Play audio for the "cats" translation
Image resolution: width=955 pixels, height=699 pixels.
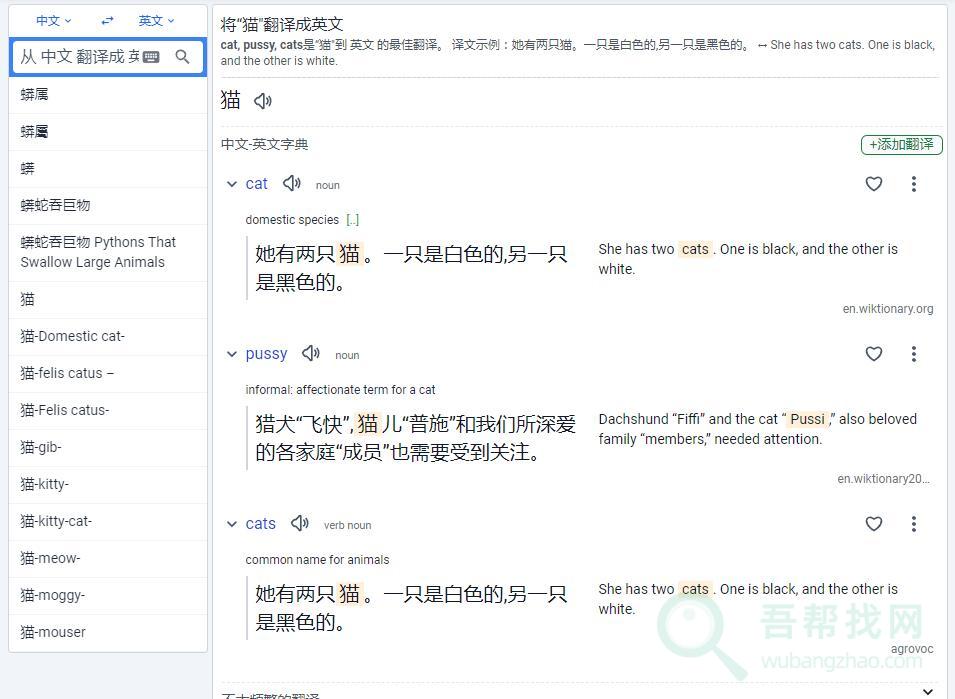[x=300, y=523]
